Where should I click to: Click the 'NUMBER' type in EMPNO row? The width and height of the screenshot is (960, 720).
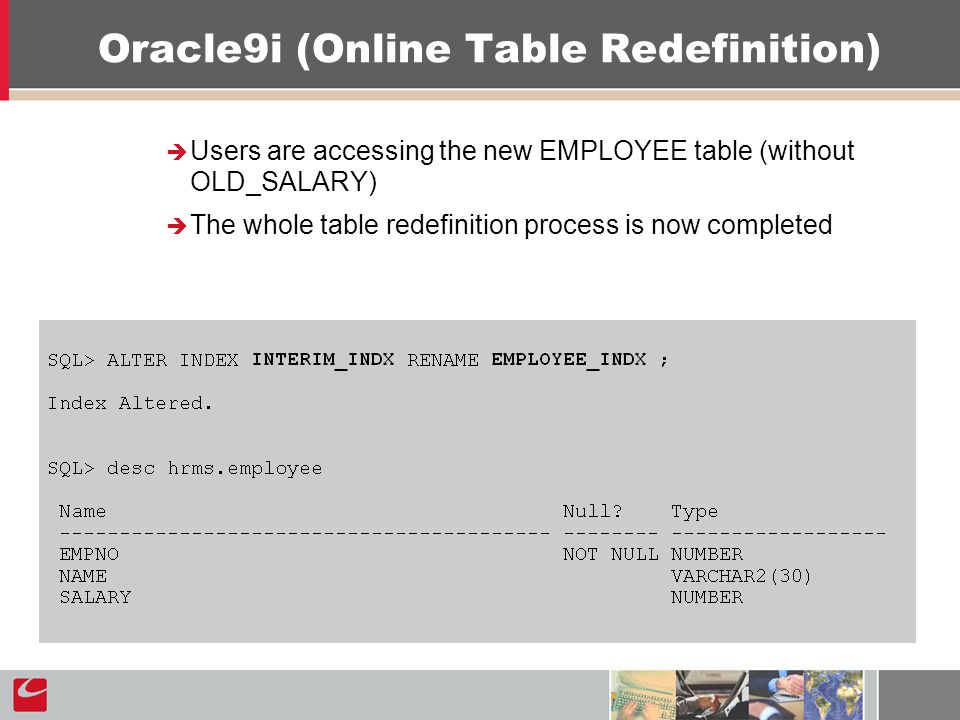pos(707,554)
